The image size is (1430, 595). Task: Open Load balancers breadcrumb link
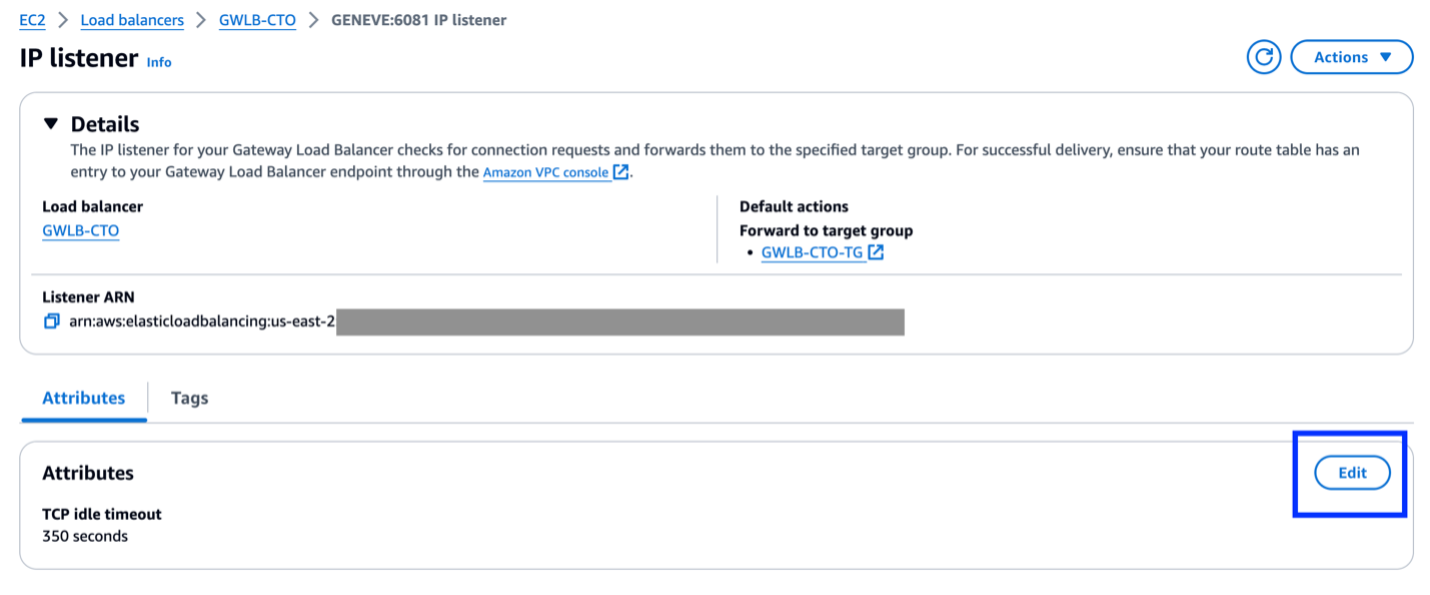coord(132,20)
